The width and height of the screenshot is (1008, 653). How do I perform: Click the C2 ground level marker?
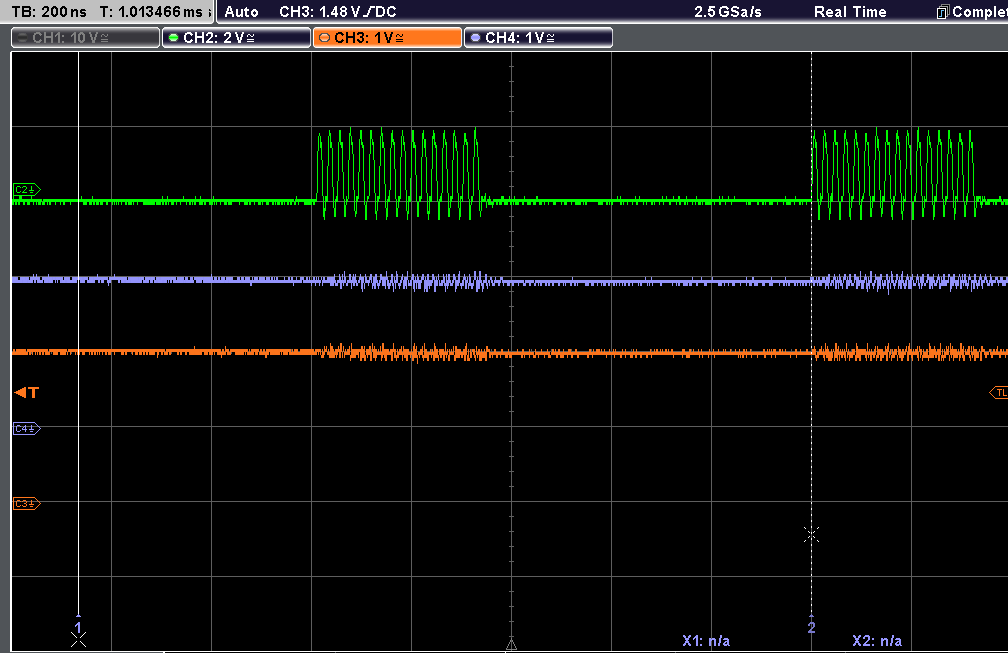26,190
